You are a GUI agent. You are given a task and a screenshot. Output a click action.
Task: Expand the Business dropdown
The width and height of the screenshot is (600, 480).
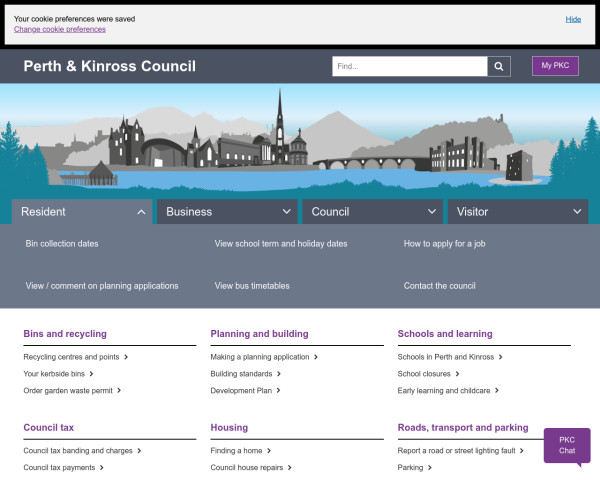(228, 212)
